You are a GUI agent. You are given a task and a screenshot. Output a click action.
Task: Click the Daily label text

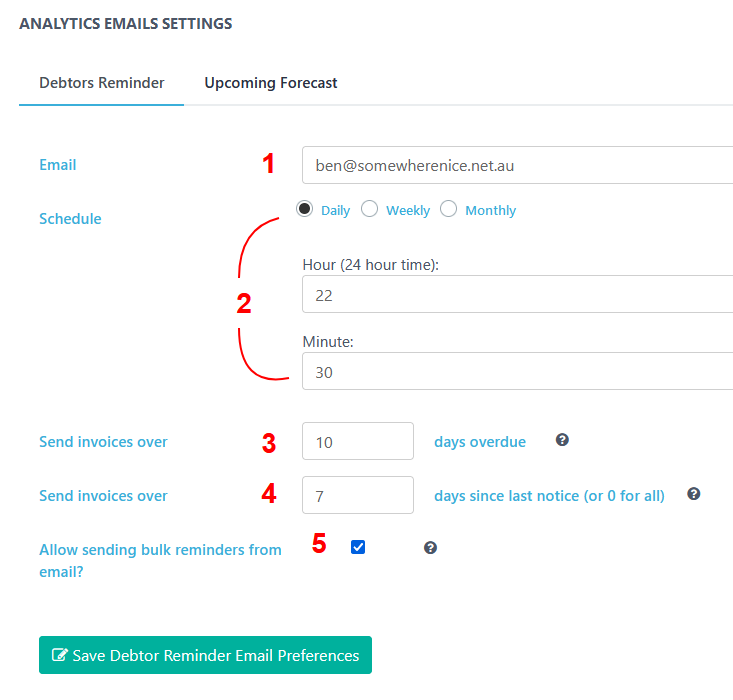pyautogui.click(x=335, y=210)
